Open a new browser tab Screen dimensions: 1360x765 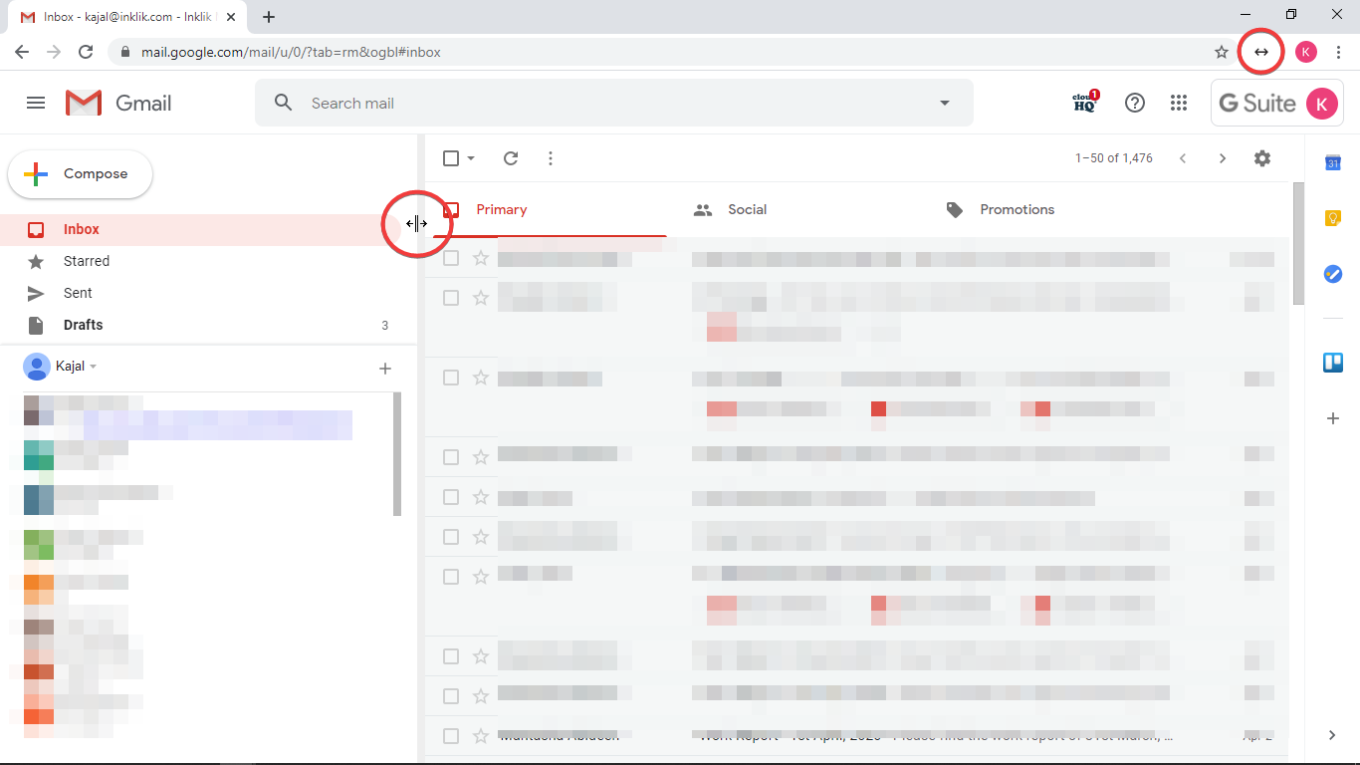pos(269,16)
